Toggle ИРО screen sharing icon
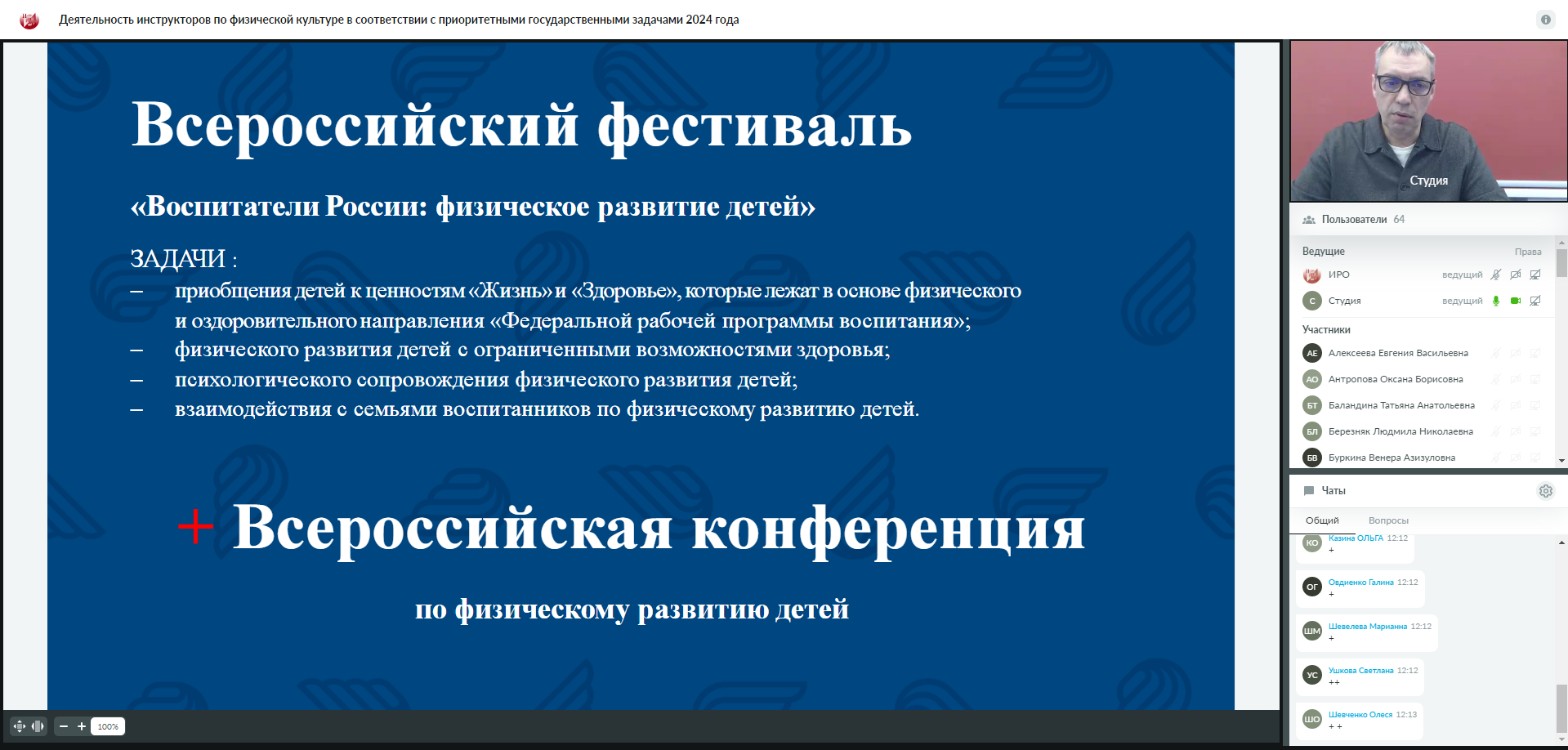1568x750 pixels. coord(1535,275)
